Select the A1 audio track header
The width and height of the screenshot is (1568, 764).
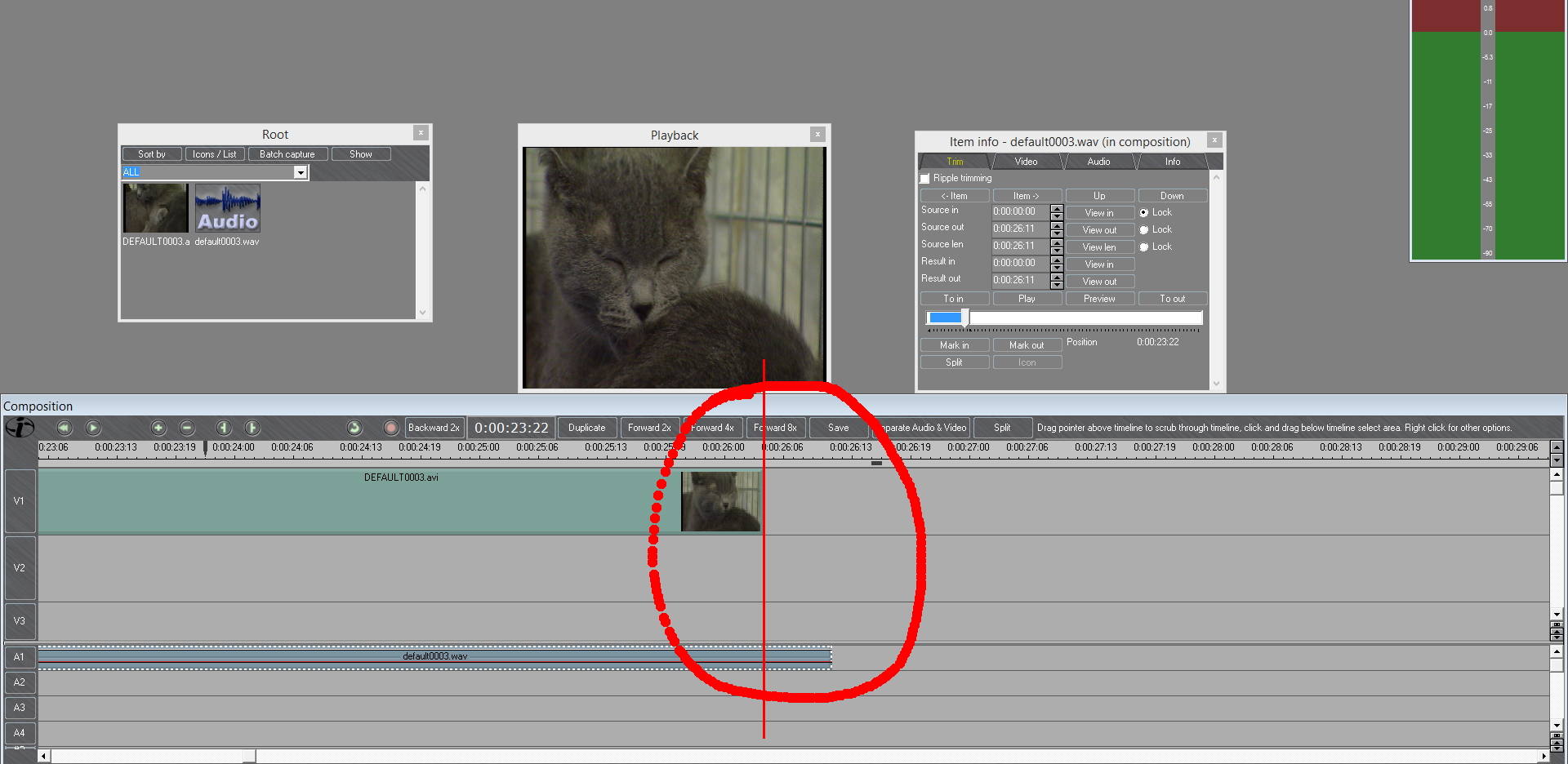point(20,657)
